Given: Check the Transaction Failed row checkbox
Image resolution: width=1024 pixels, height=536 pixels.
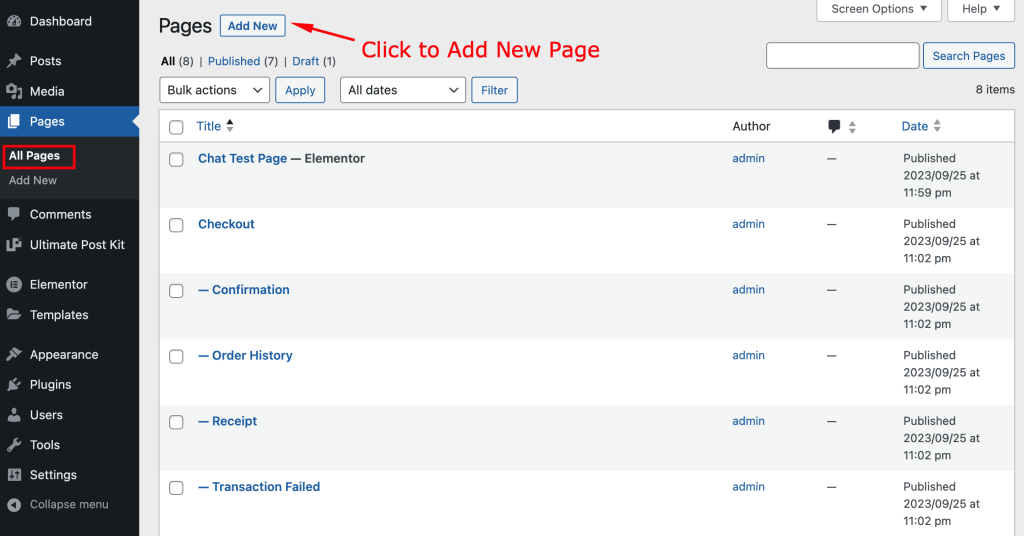Looking at the screenshot, I should [x=176, y=488].
